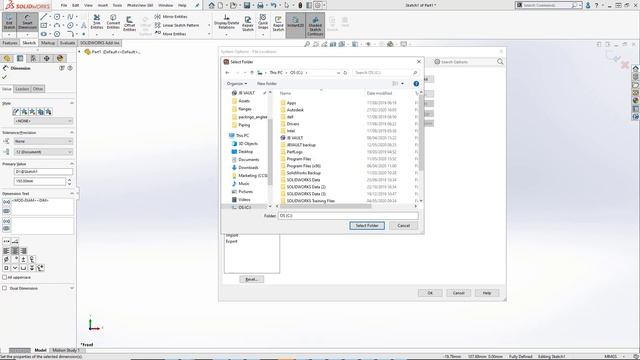Enable the Dual Dimension checkbox

[4, 288]
